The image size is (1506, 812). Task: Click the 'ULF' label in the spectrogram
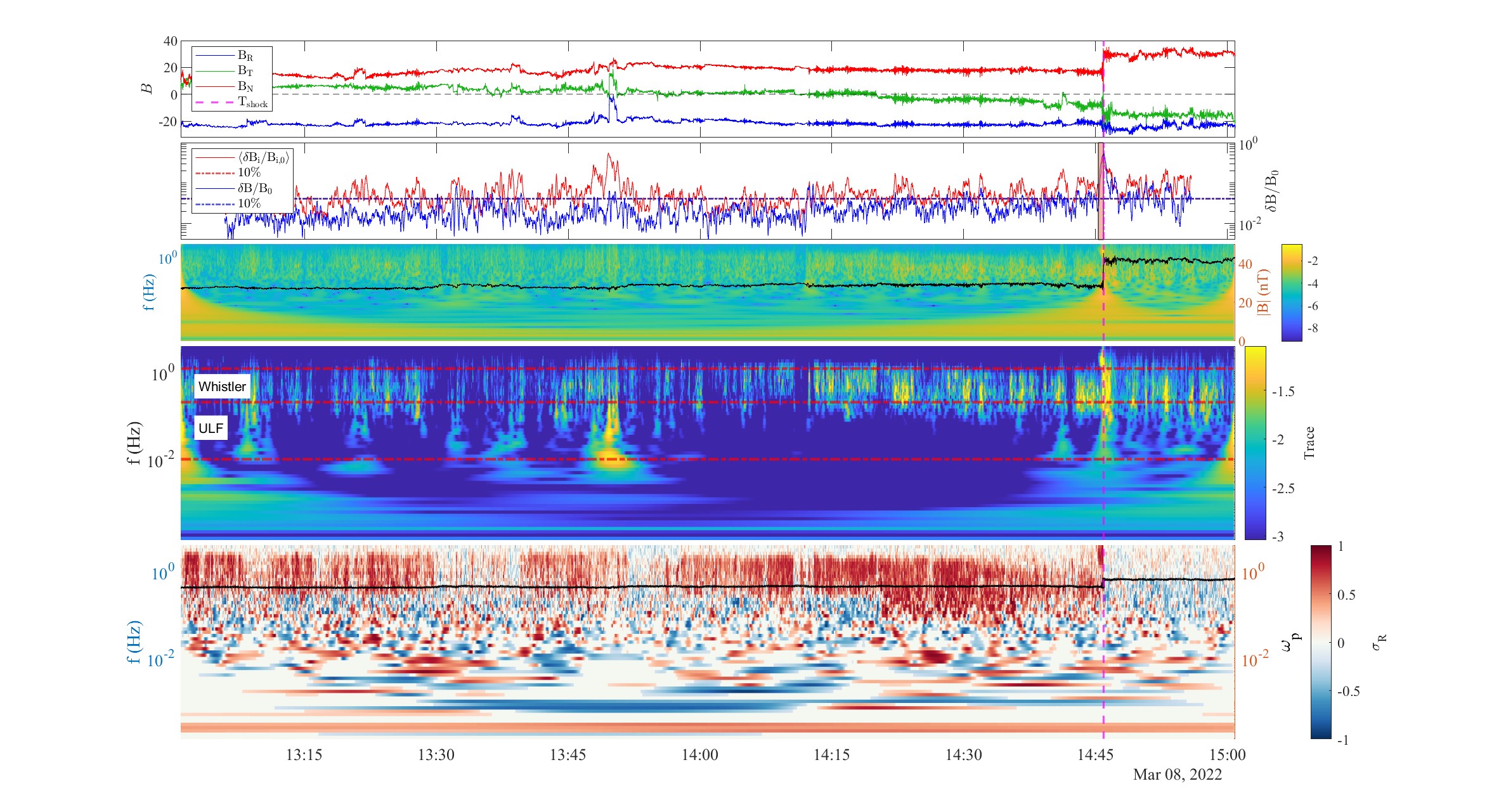(211, 429)
